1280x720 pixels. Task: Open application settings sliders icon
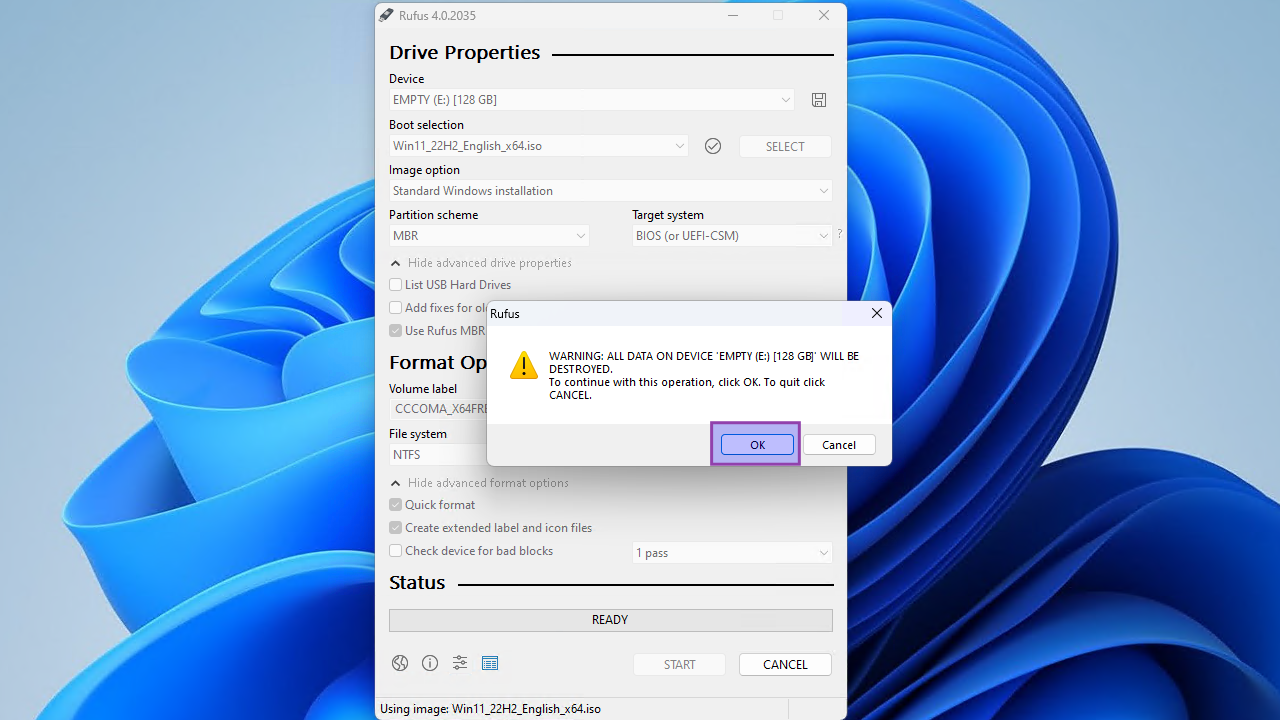pyautogui.click(x=460, y=663)
